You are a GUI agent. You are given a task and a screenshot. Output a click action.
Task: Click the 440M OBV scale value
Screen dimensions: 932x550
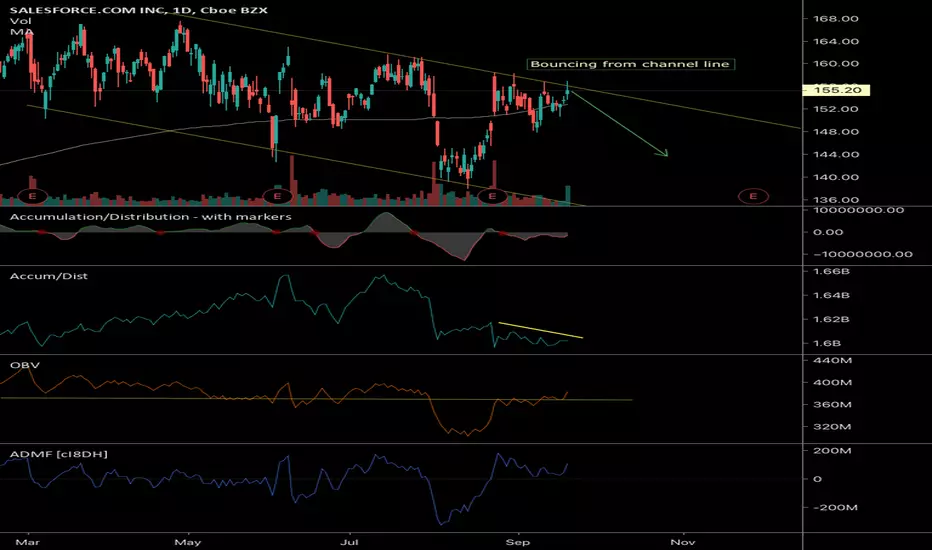coord(832,360)
